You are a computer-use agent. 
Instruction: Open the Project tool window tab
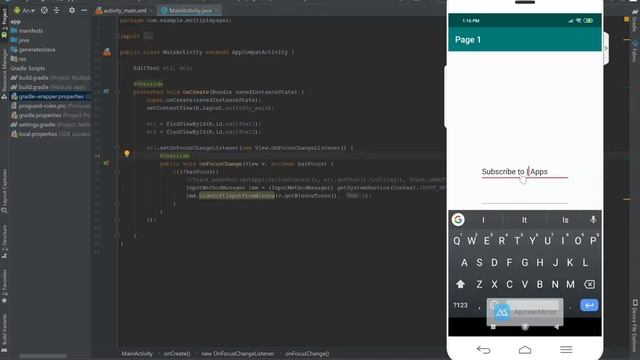coord(4,24)
